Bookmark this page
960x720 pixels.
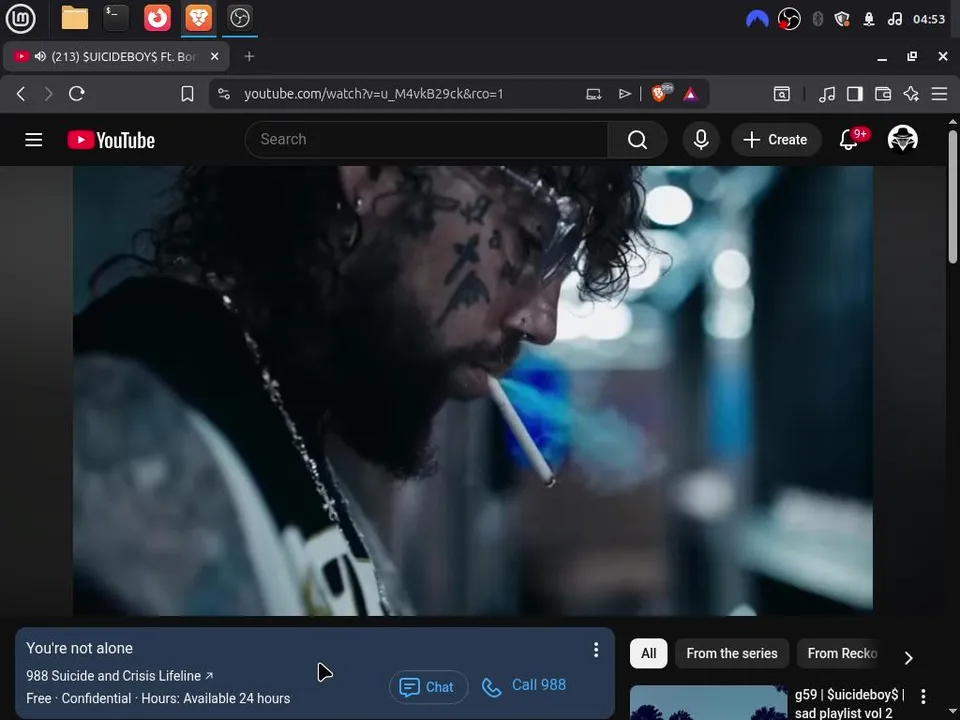187,94
